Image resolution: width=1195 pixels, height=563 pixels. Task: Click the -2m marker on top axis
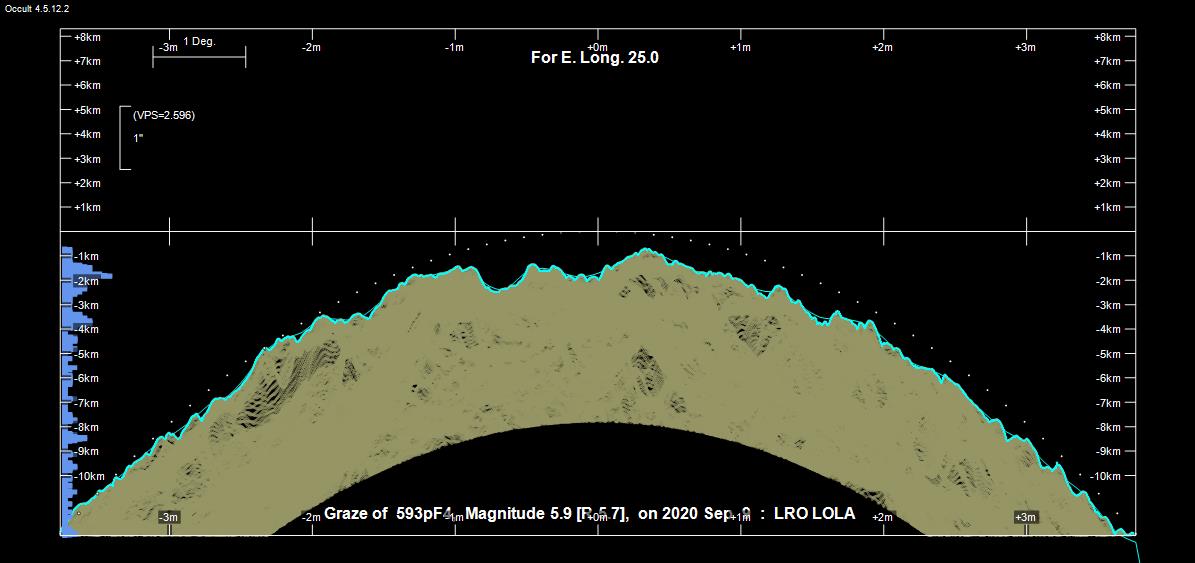[311, 47]
